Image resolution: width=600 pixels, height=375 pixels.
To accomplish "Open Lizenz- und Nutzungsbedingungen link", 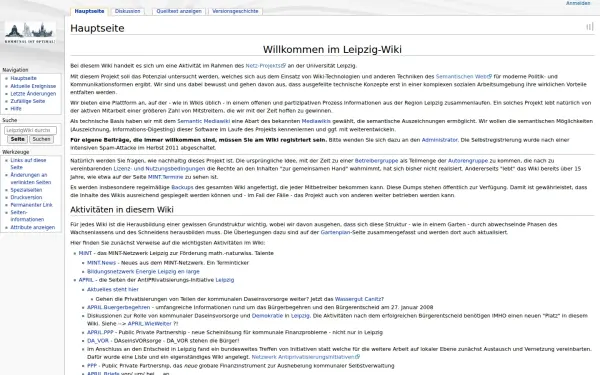I will tap(159, 169).
